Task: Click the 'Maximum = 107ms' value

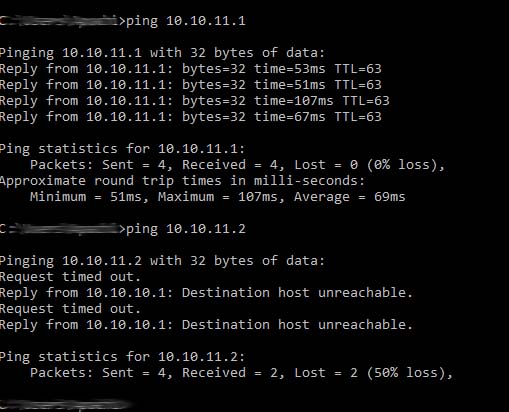Action: 218,197
